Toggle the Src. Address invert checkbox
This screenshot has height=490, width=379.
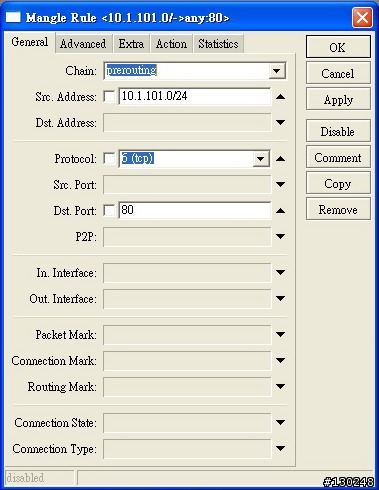click(x=109, y=97)
